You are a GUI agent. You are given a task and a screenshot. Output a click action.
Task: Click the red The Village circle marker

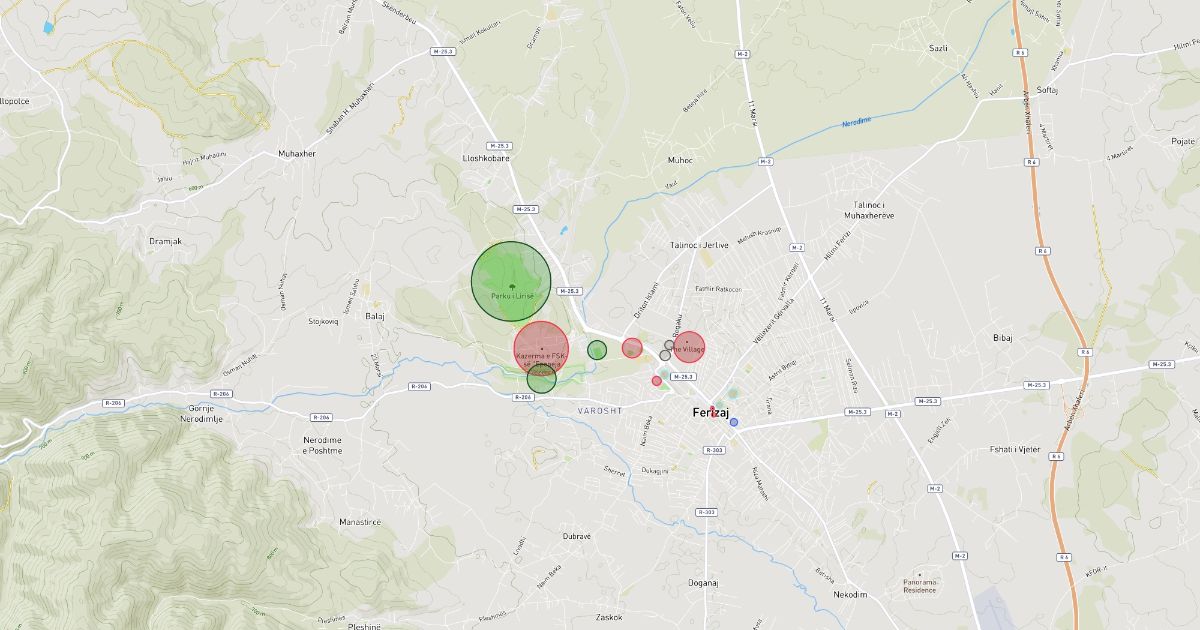coord(688,347)
